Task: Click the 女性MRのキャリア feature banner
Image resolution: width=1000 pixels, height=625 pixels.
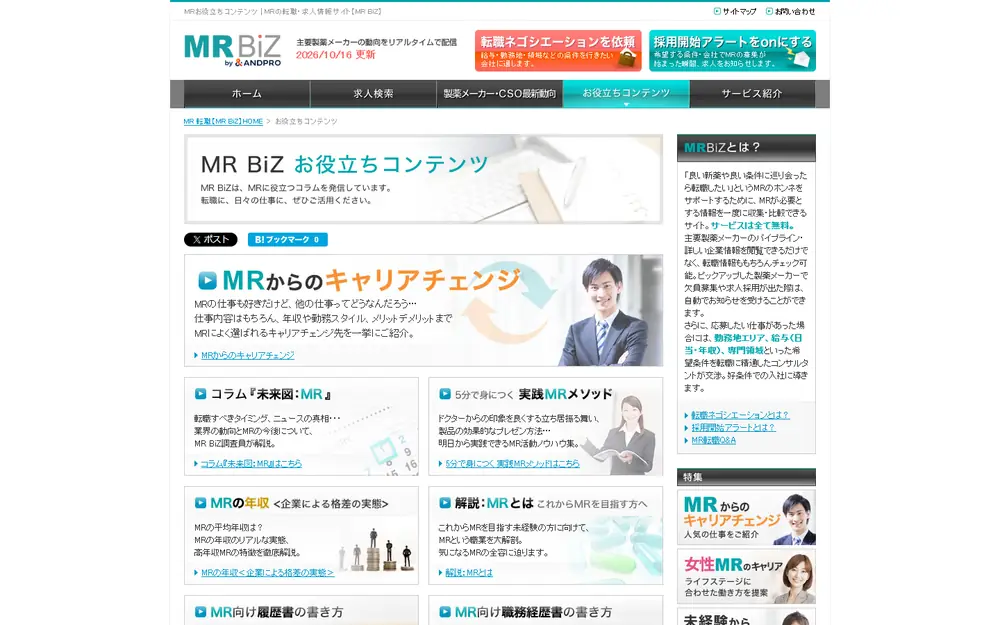Action: click(x=746, y=577)
